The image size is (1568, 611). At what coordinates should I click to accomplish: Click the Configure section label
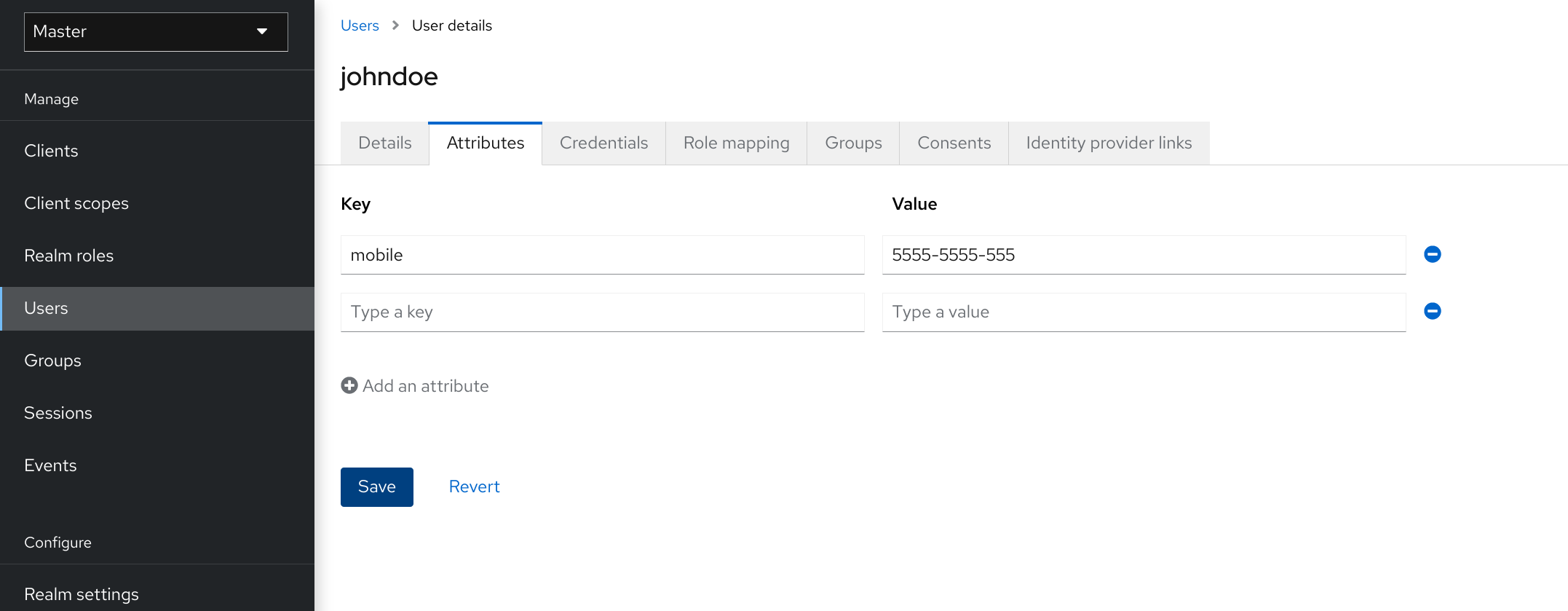[58, 543]
